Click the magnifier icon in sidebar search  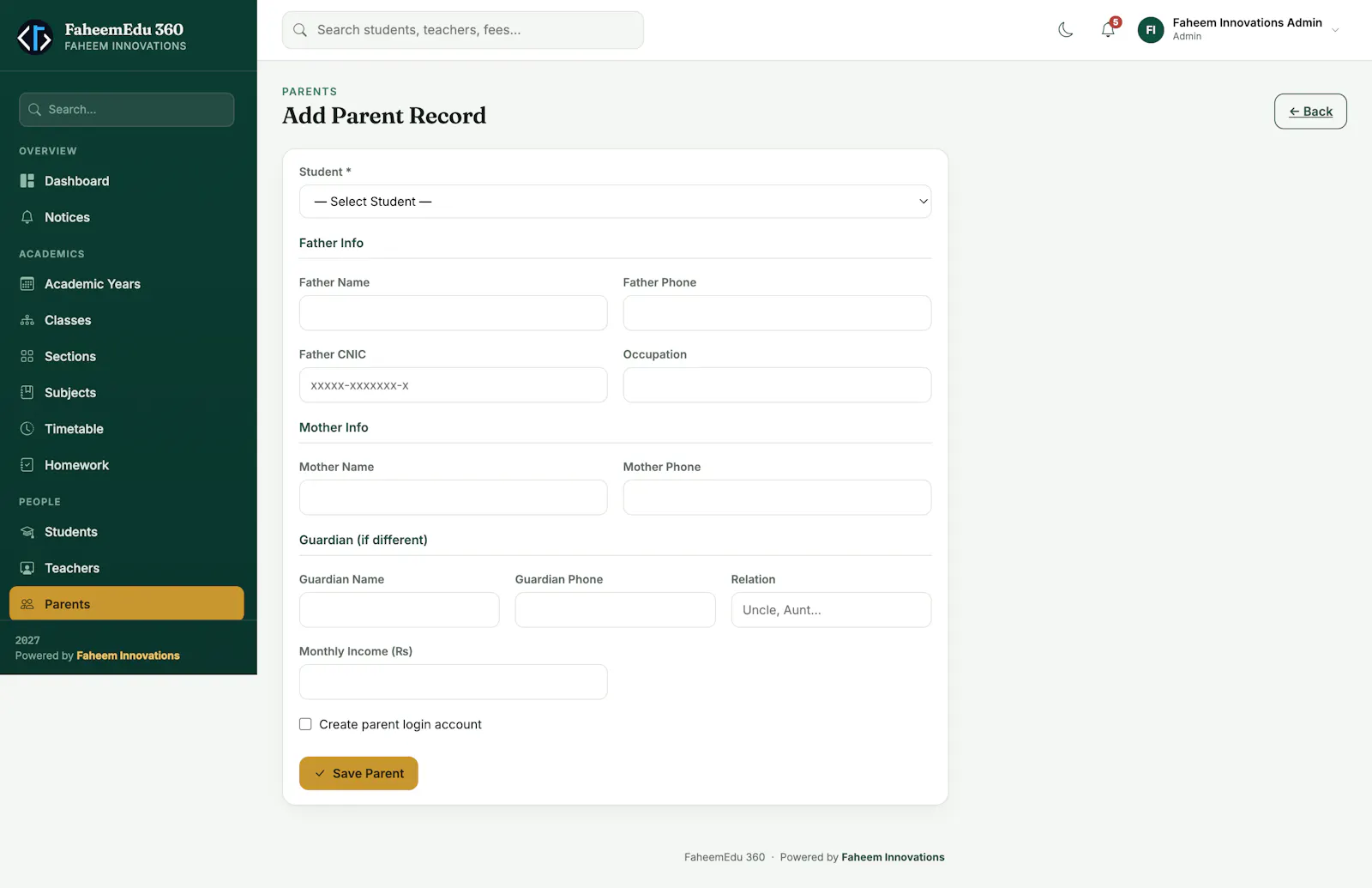tap(35, 110)
